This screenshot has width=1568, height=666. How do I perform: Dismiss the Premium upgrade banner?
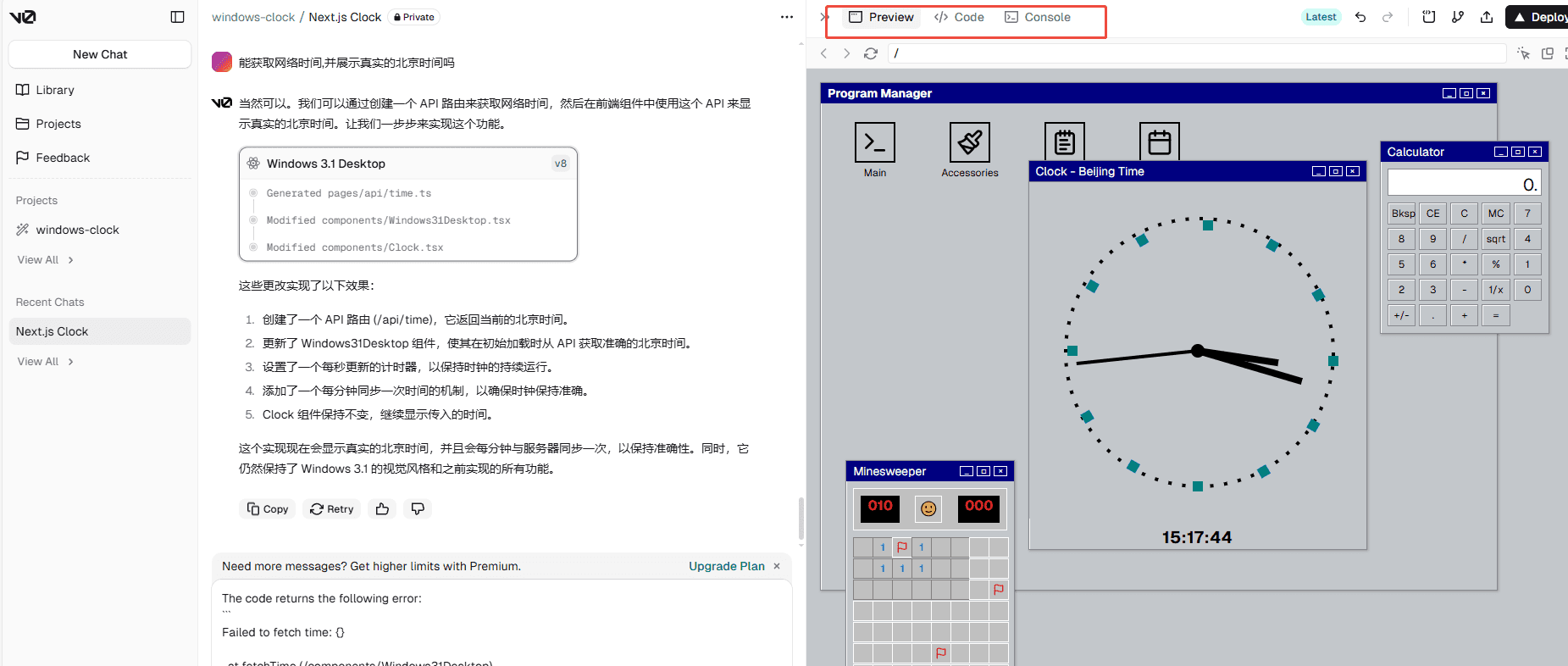pyautogui.click(x=777, y=566)
